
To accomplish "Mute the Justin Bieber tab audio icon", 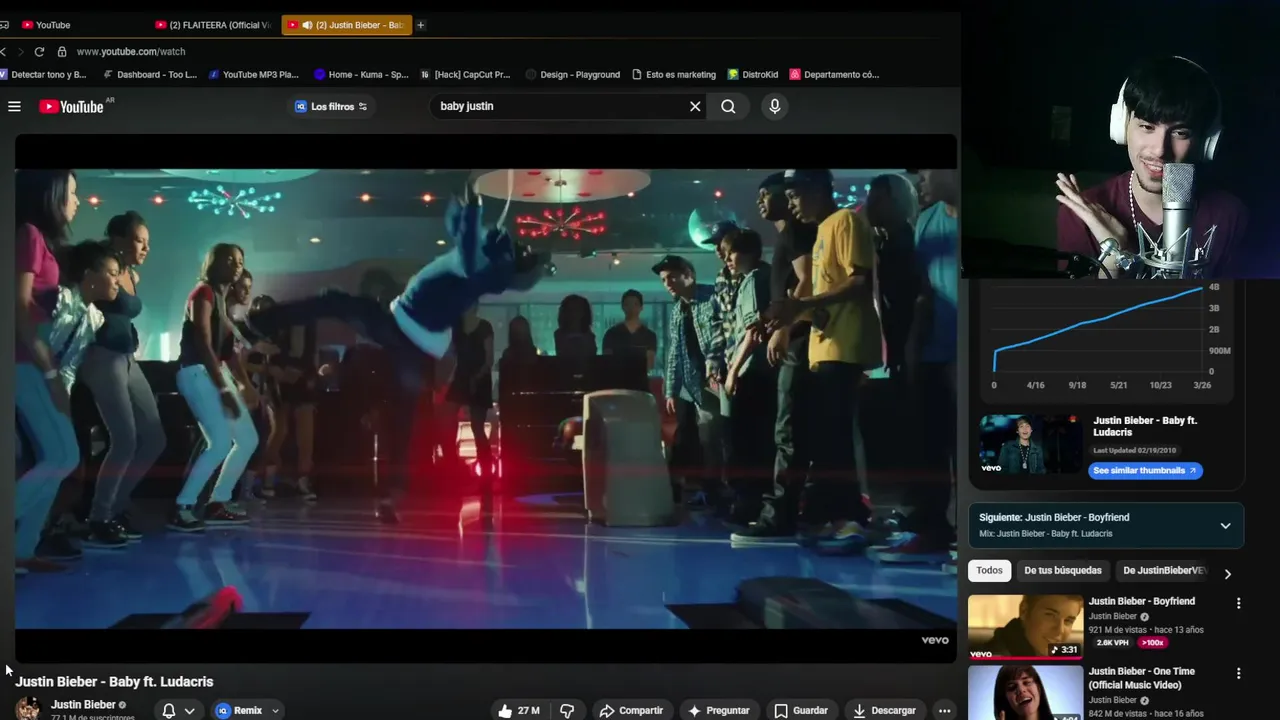I will [x=307, y=25].
